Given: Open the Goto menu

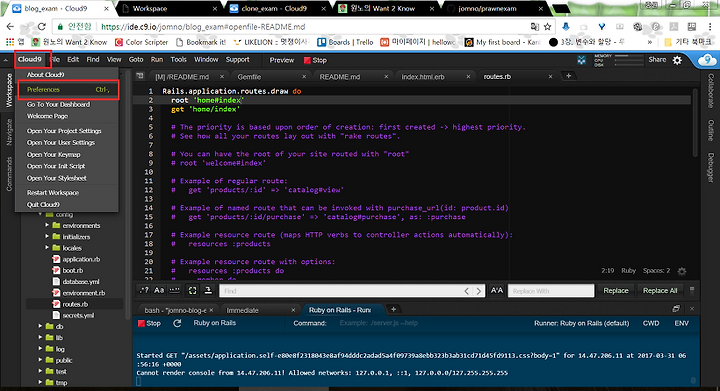Looking at the screenshot, I should pyautogui.click(x=136, y=60).
